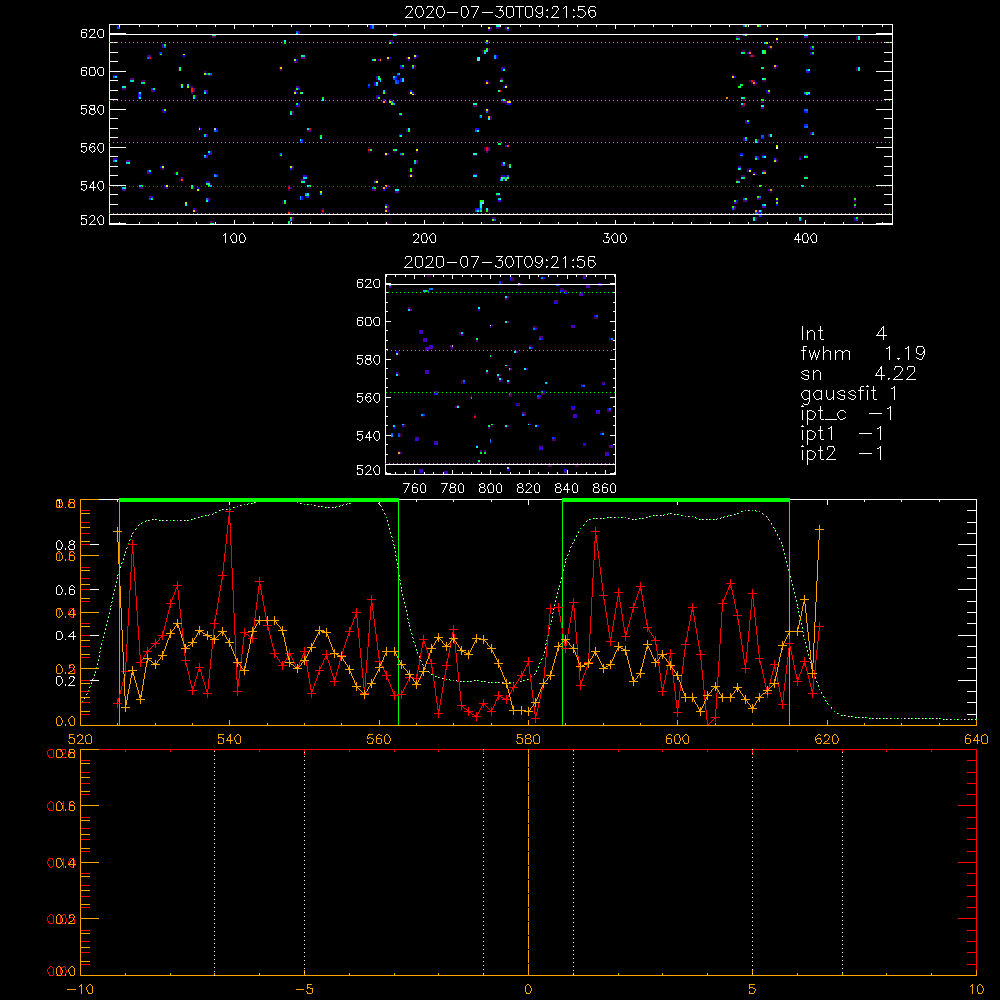
Task: Click x-axis label 860 of the inset image
Action: coord(605,489)
